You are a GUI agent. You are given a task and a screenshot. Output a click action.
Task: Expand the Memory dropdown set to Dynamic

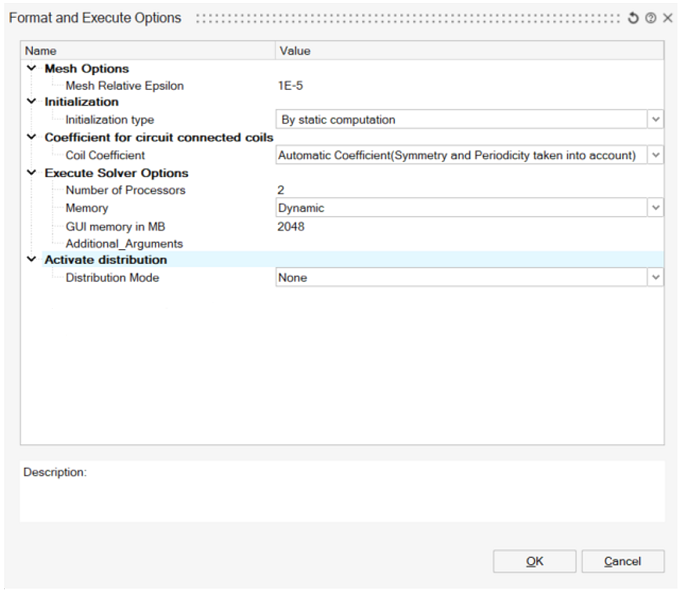coord(655,208)
